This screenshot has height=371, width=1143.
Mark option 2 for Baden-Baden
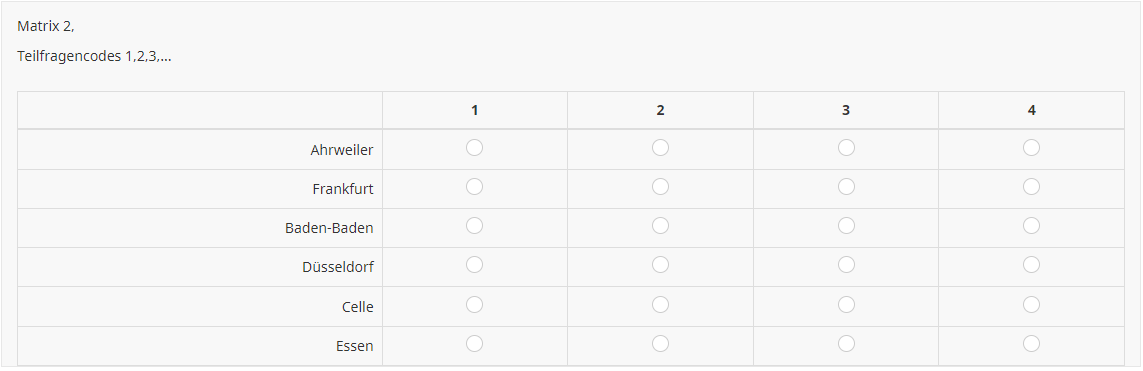660,226
